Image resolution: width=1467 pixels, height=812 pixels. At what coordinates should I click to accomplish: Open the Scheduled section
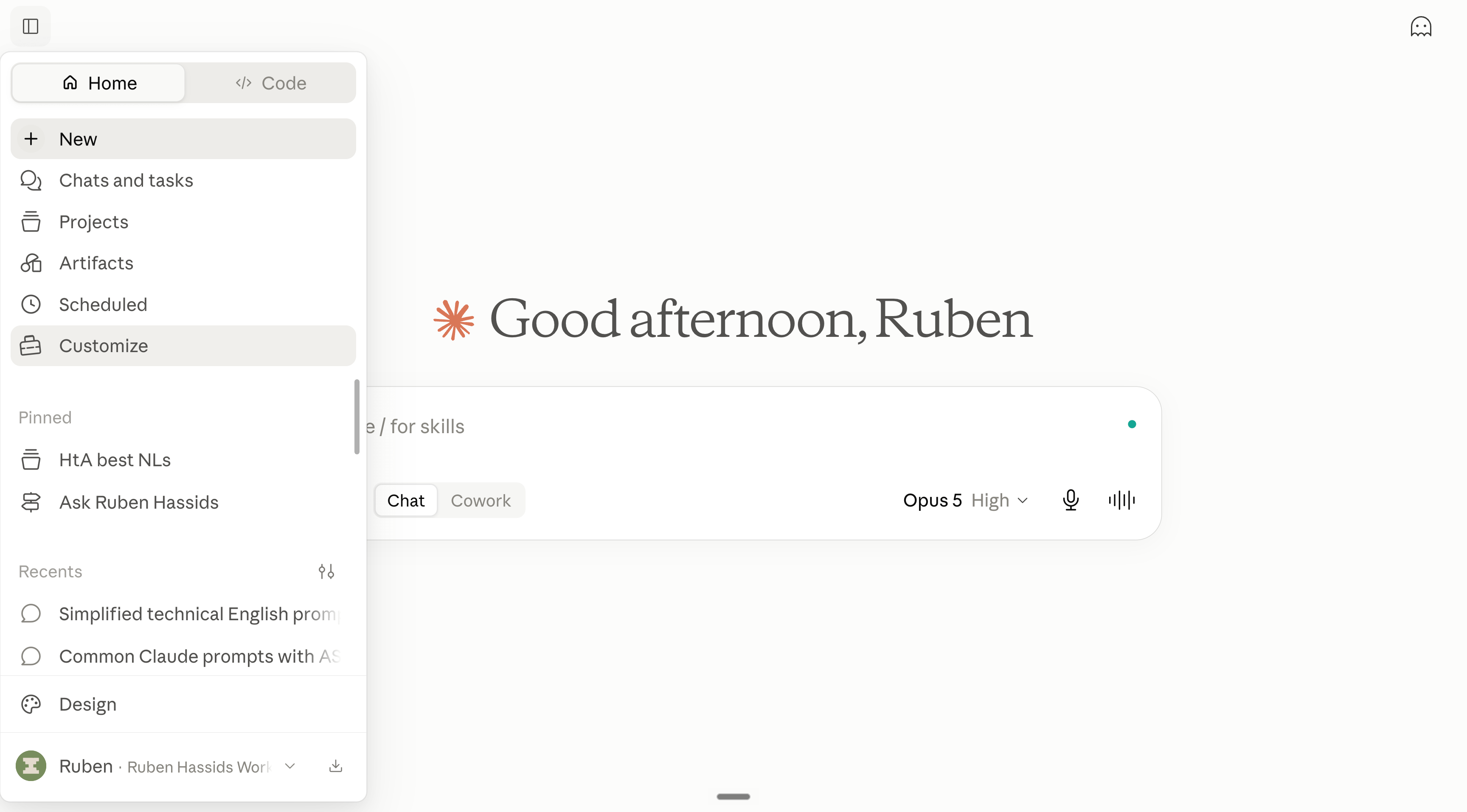pyautogui.click(x=183, y=305)
